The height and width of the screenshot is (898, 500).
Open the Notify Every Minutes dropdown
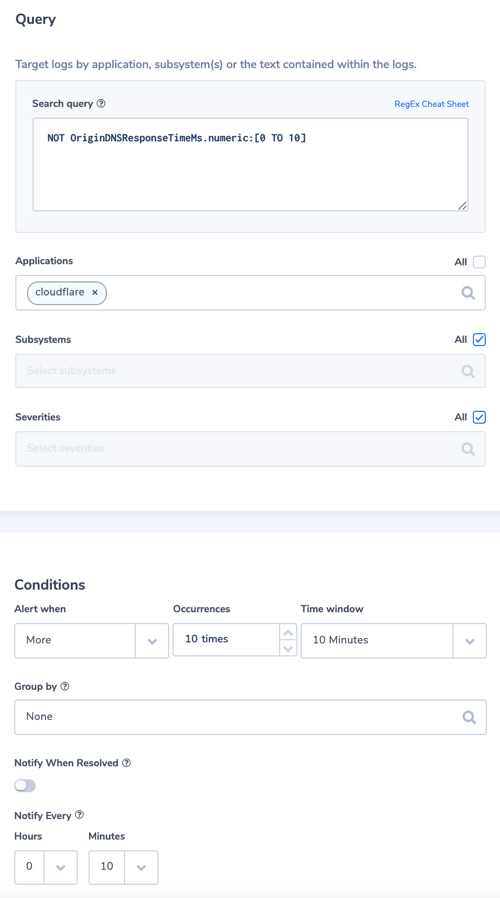[123, 867]
